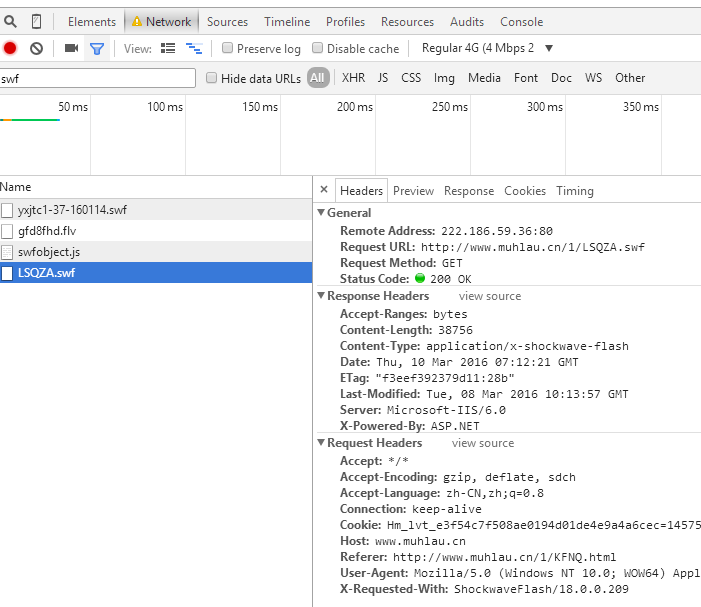Click the magnifier inspect element icon
701x607 pixels.
tap(10, 21)
